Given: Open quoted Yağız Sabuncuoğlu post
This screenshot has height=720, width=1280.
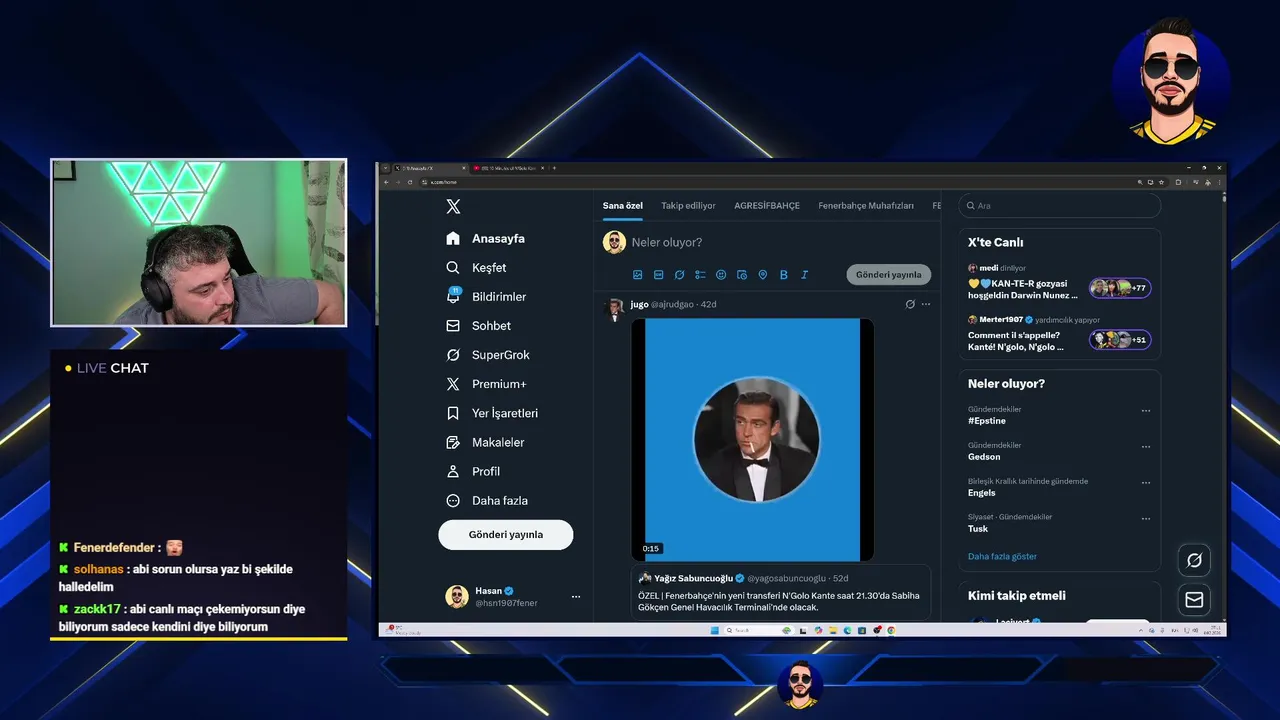Looking at the screenshot, I should click(x=781, y=593).
